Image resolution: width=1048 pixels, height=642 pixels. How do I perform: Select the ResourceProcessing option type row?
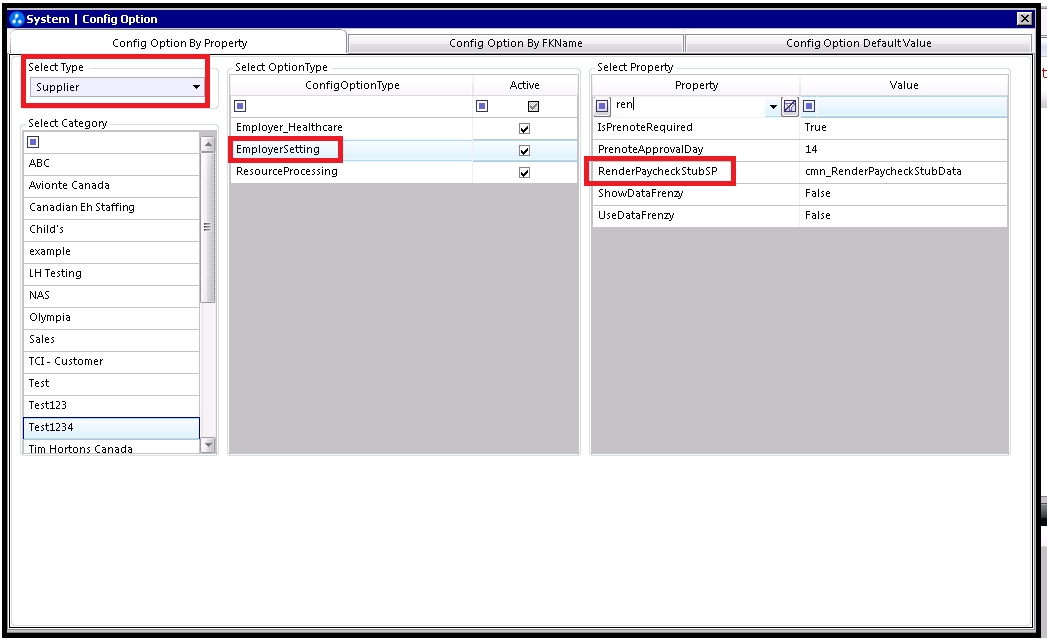[404, 172]
